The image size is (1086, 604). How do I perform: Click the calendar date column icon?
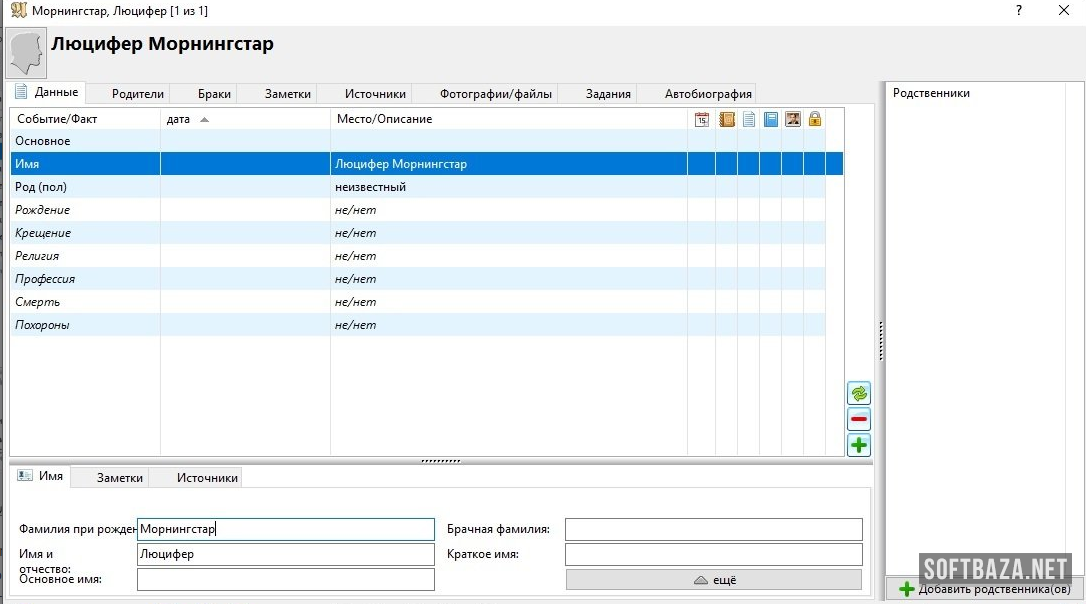(x=702, y=119)
